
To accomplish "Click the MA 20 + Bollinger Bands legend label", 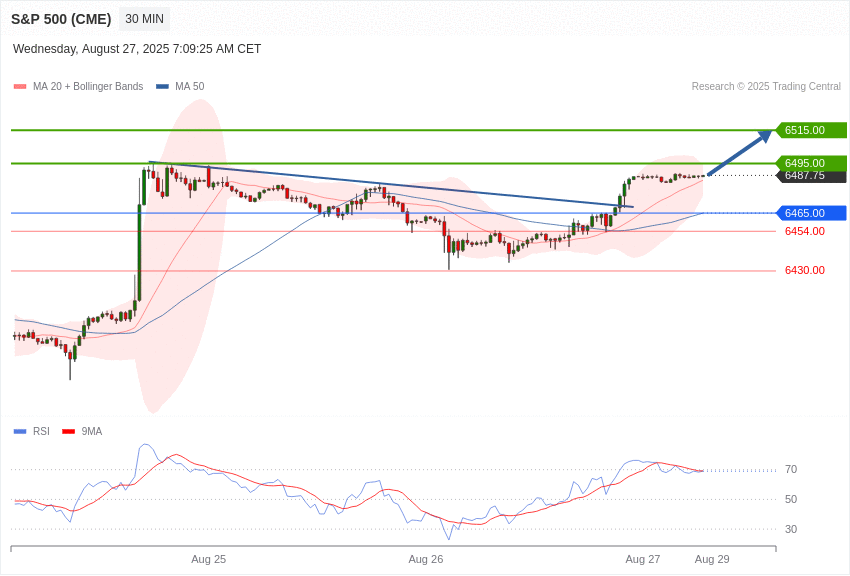I will coord(88,87).
